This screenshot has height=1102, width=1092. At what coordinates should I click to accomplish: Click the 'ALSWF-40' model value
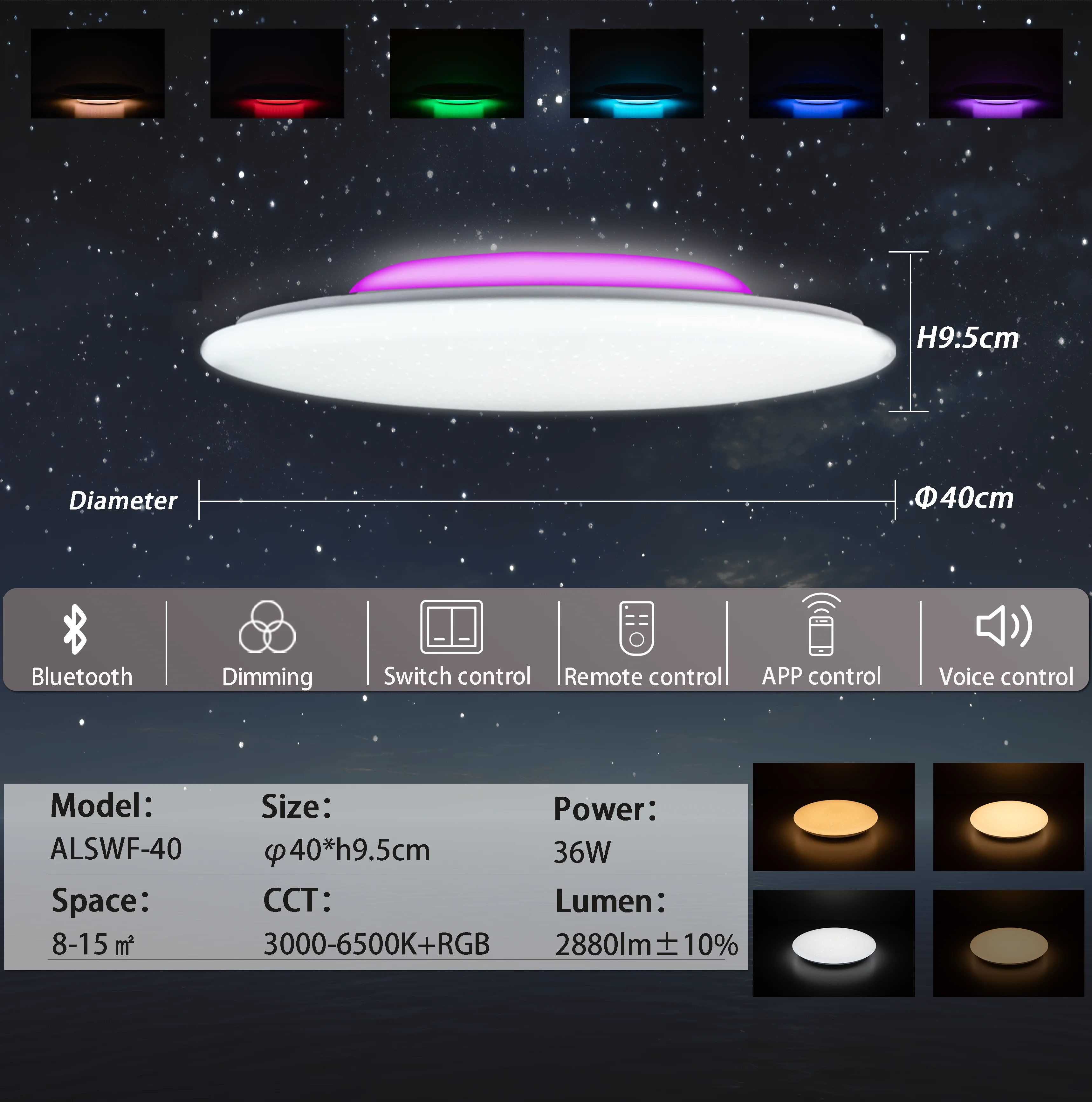(x=116, y=849)
